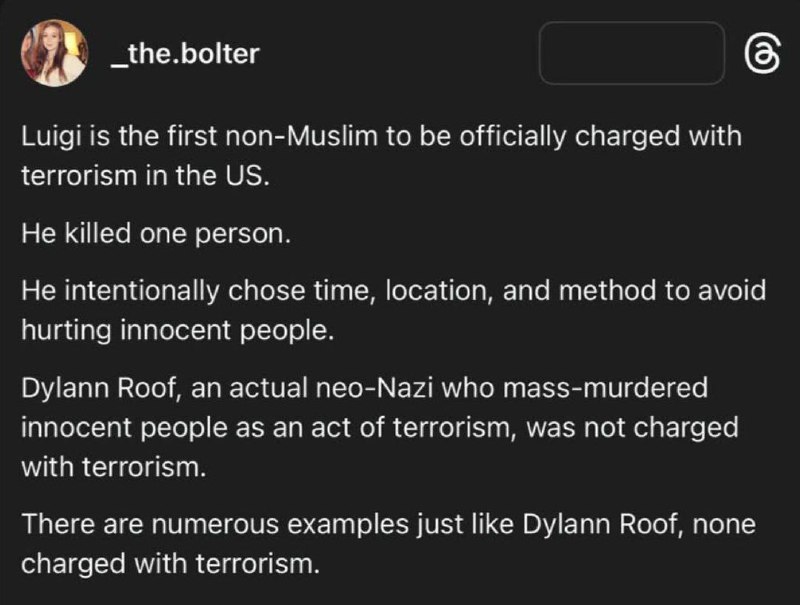
Task: Click the final line "charged with terrorism."
Action: [170, 564]
